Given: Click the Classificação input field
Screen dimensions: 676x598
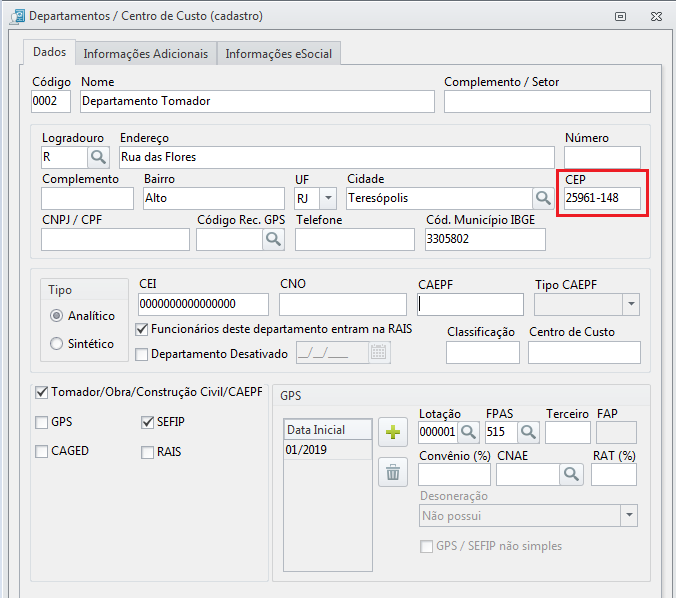Looking at the screenshot, I should click(483, 352).
